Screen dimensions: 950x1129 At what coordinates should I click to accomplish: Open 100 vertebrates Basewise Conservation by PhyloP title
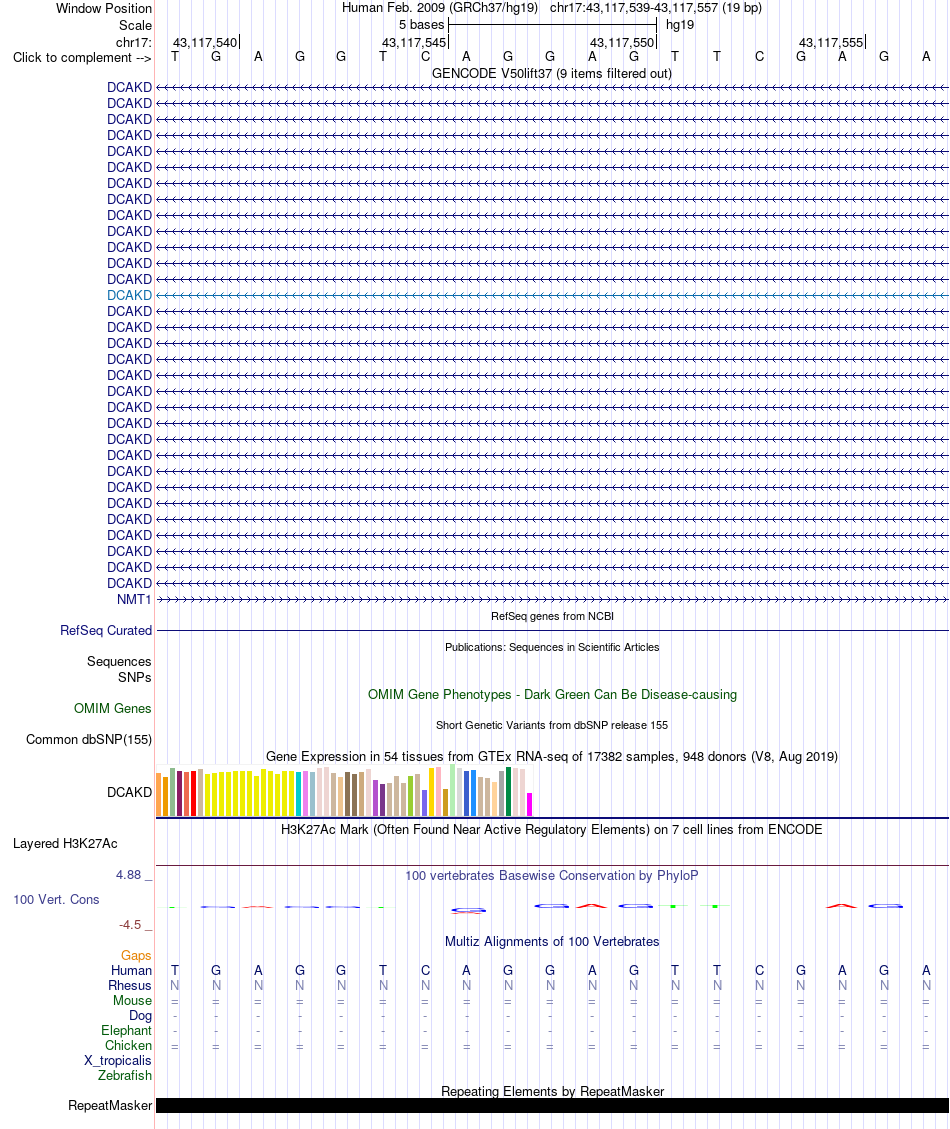[x=552, y=876]
